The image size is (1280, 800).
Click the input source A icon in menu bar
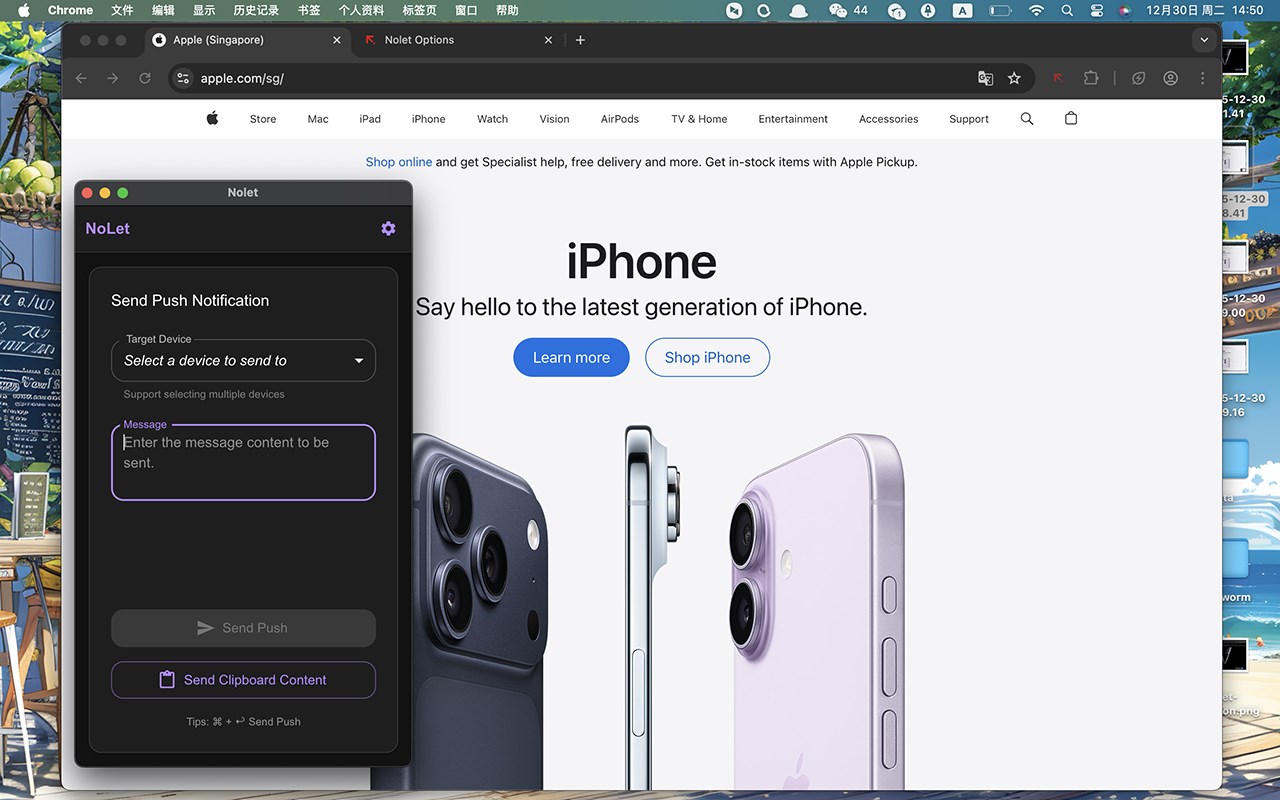963,10
